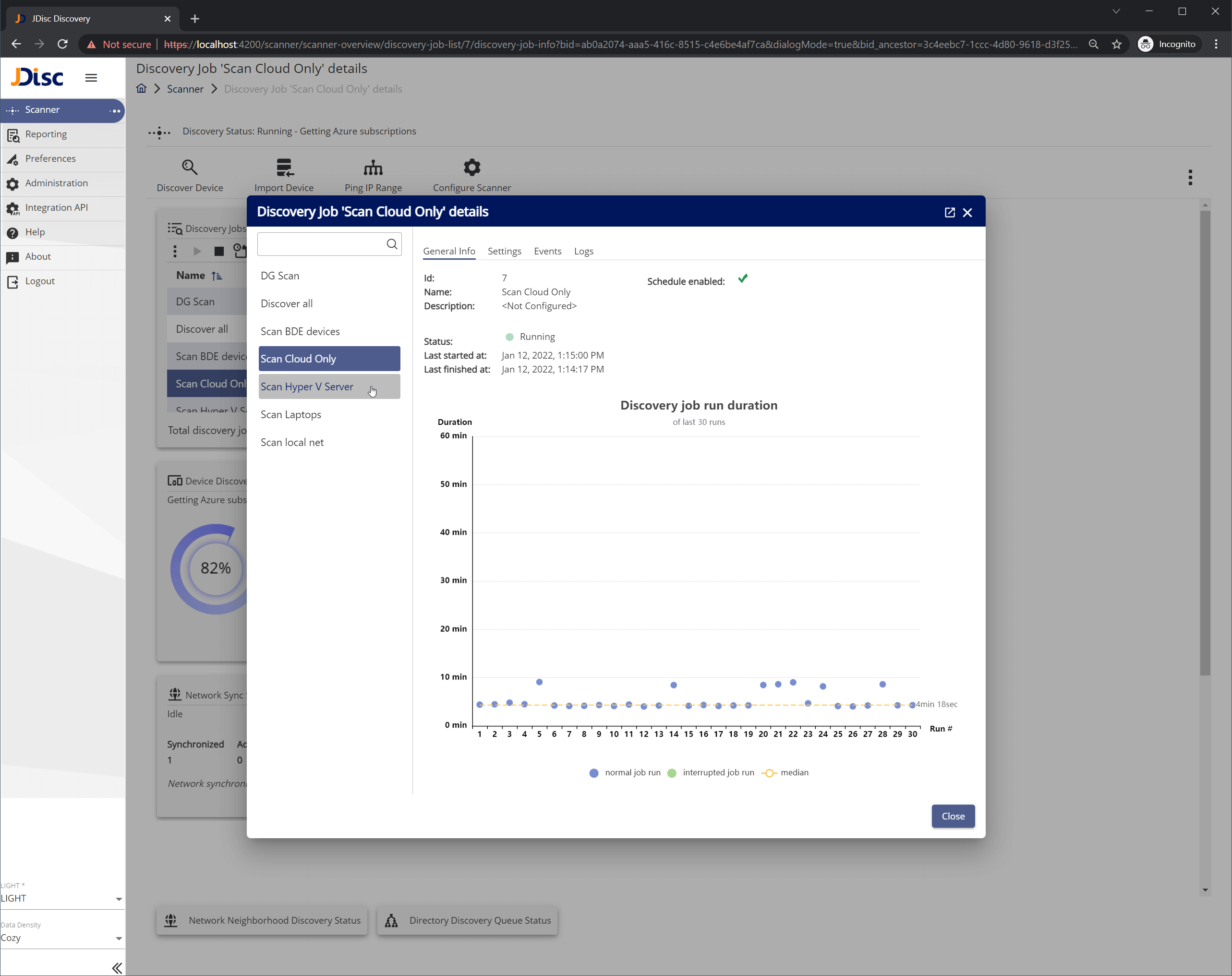Open the dialog in a new window
The height and width of the screenshot is (976, 1232).
[949, 212]
